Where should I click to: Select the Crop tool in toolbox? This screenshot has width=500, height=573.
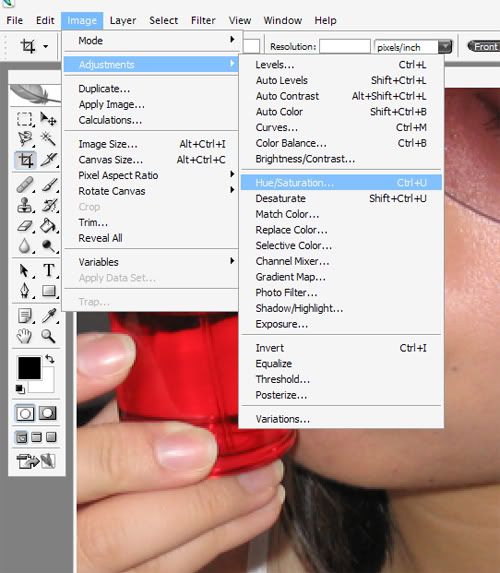25,160
